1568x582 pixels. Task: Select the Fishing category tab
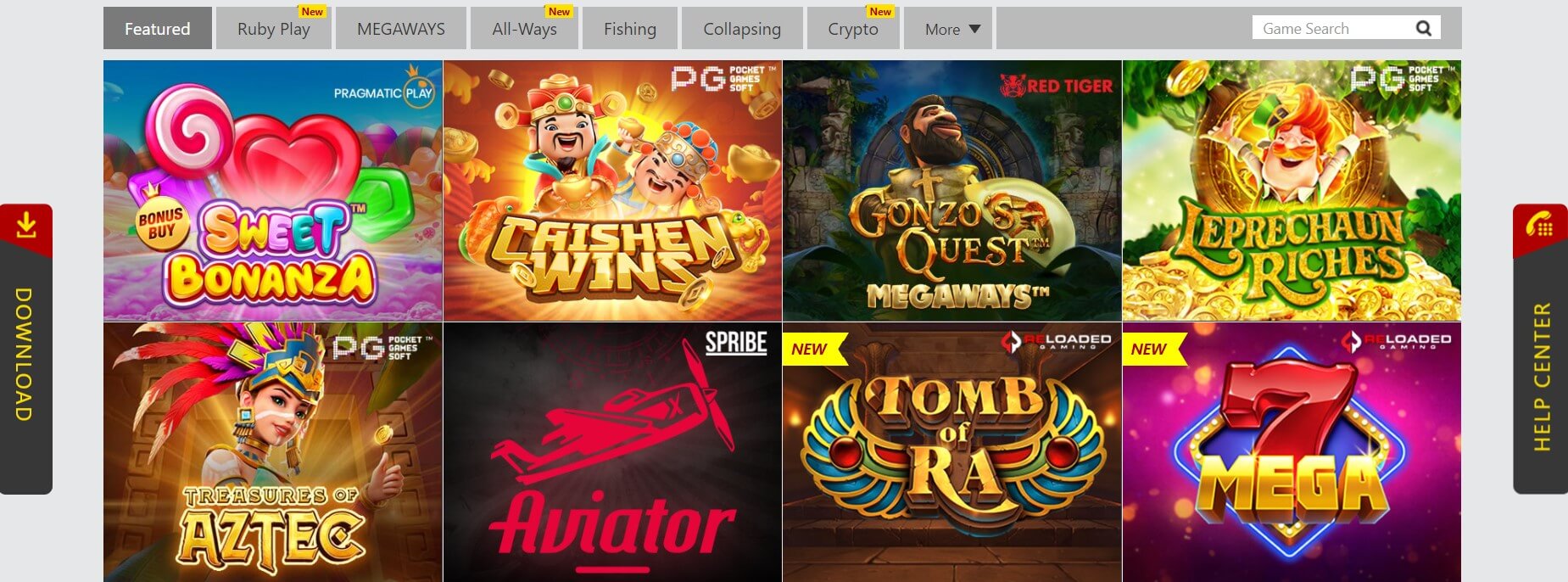pyautogui.click(x=630, y=28)
